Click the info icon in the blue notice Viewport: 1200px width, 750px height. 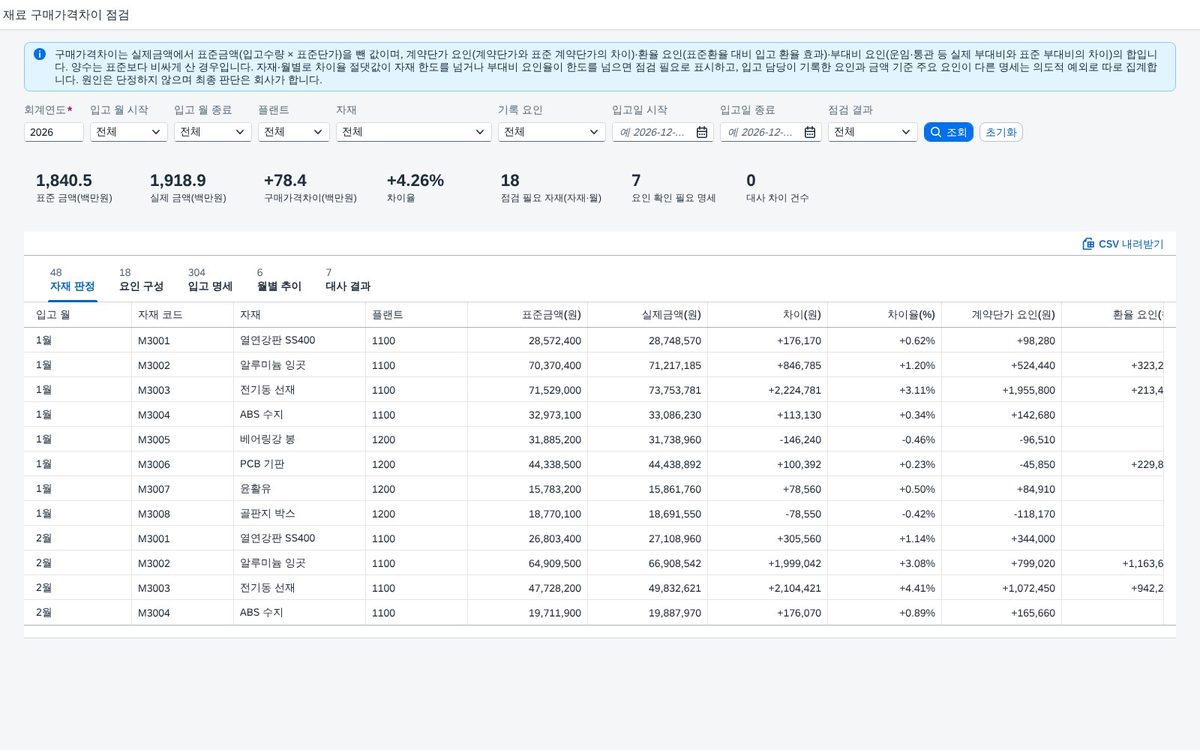[x=39, y=54]
